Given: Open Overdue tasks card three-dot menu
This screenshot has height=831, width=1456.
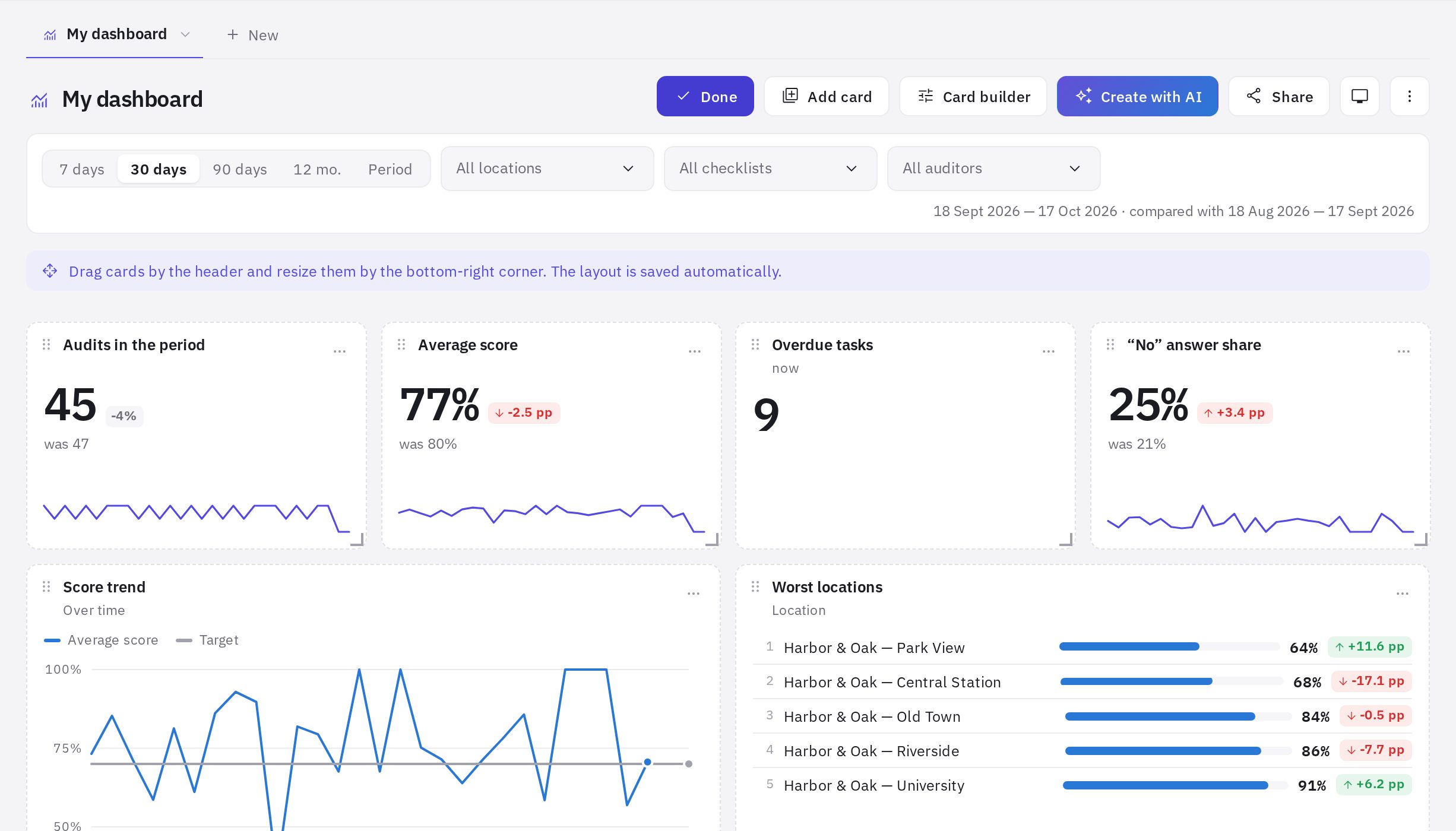Looking at the screenshot, I should 1049,351.
